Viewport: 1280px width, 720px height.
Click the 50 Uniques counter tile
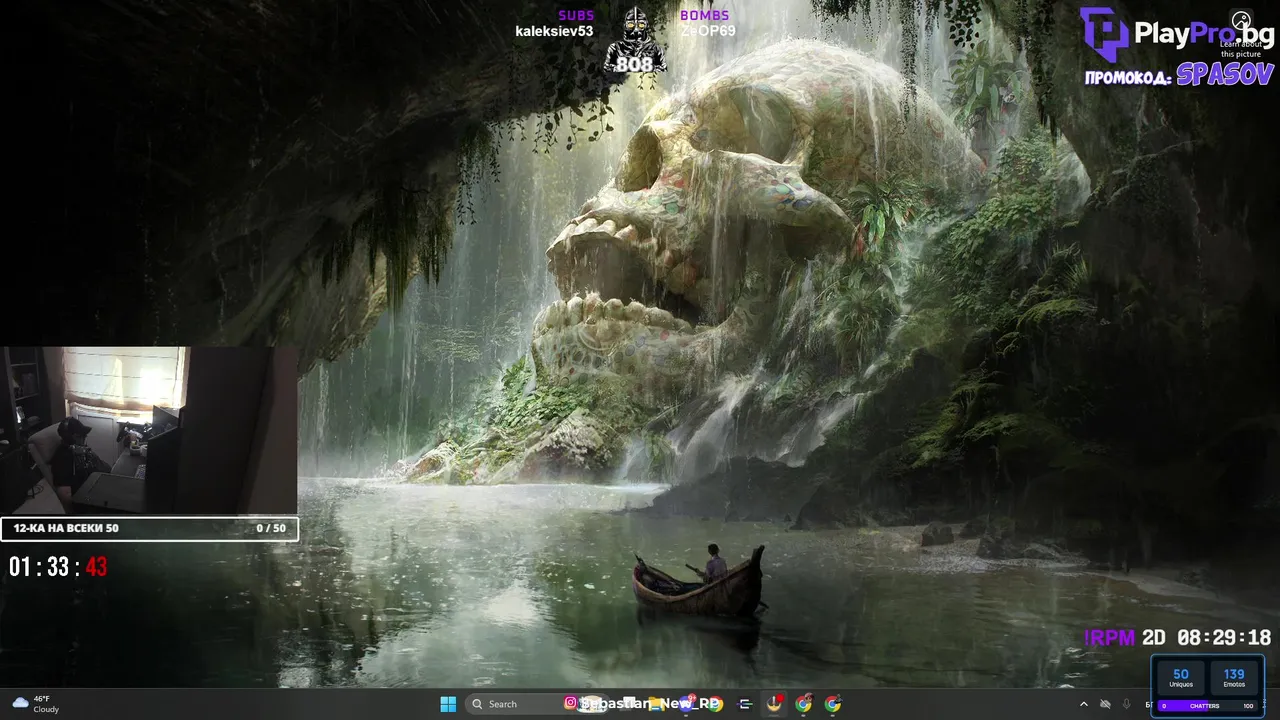pyautogui.click(x=1181, y=678)
